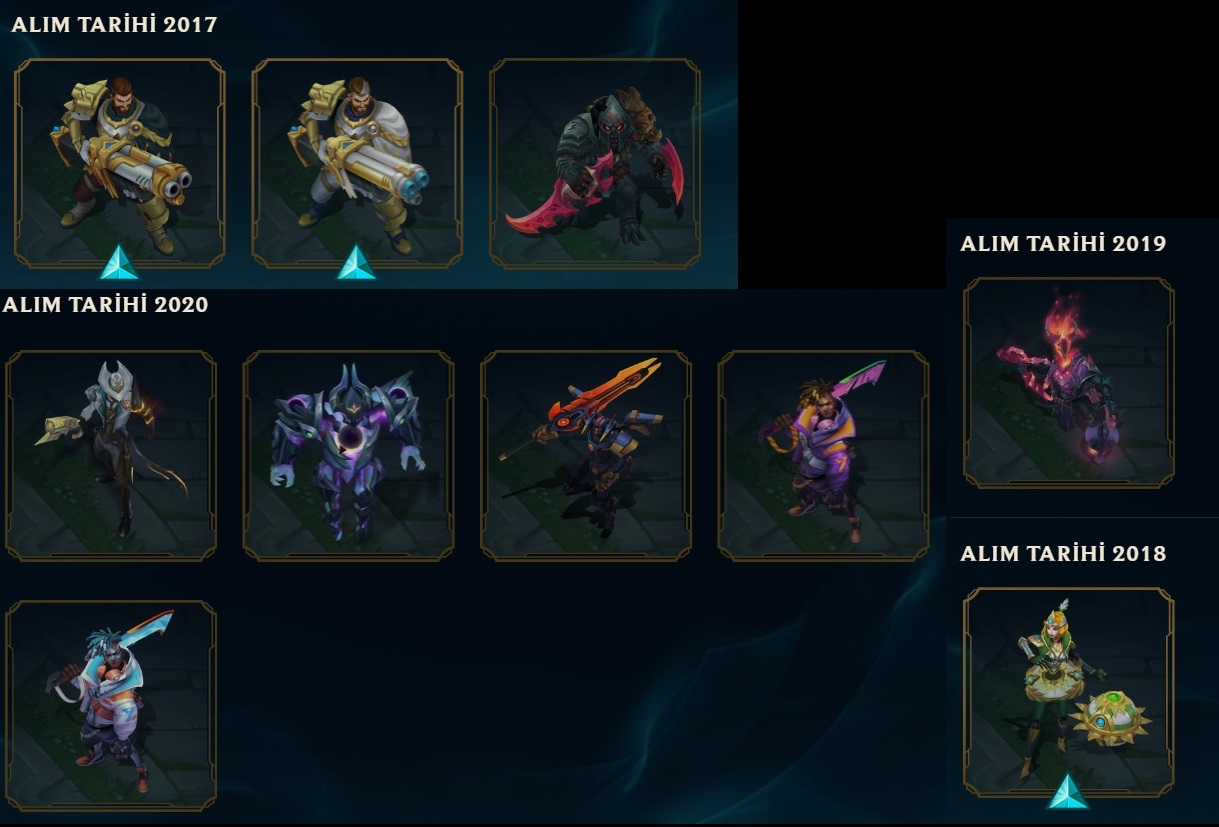Select the white-caped Graves skin thumbnail
The image size is (1219, 827).
(357, 163)
